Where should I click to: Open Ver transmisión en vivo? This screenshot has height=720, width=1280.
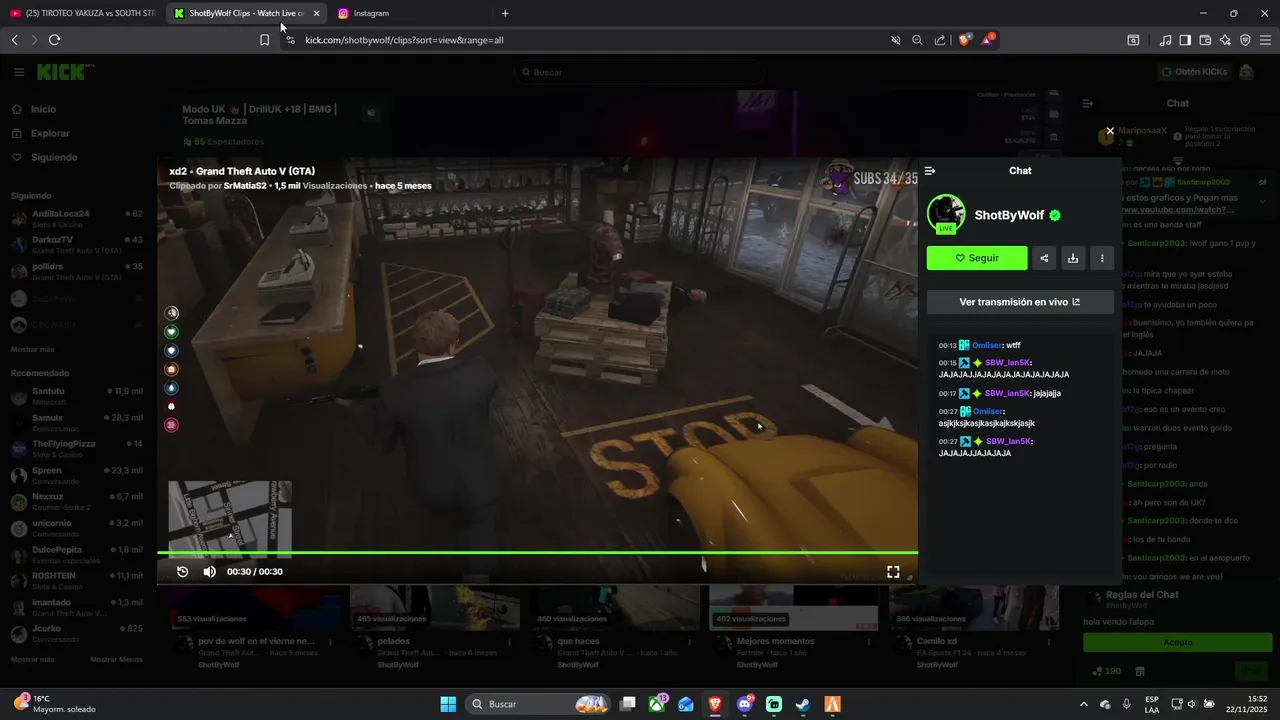(x=1020, y=302)
